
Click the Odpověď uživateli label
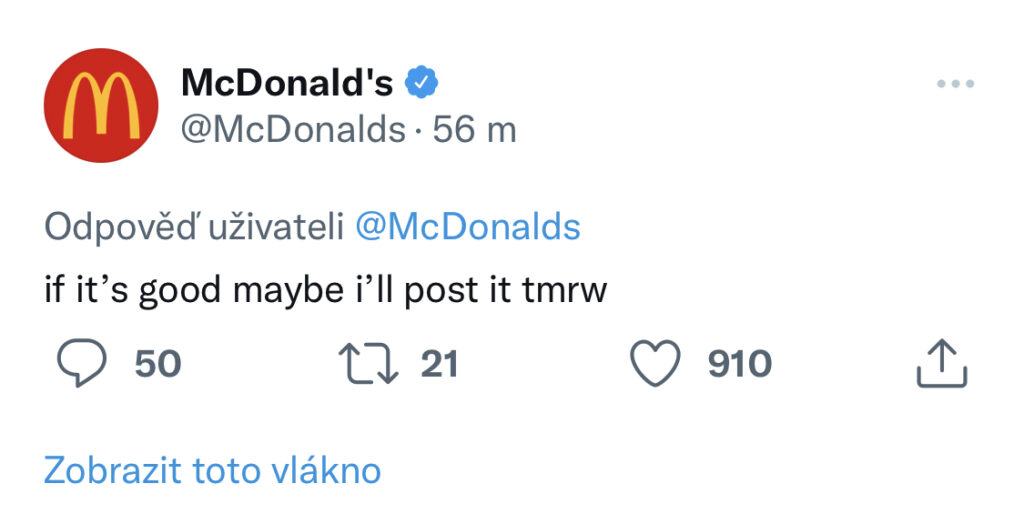point(194,227)
